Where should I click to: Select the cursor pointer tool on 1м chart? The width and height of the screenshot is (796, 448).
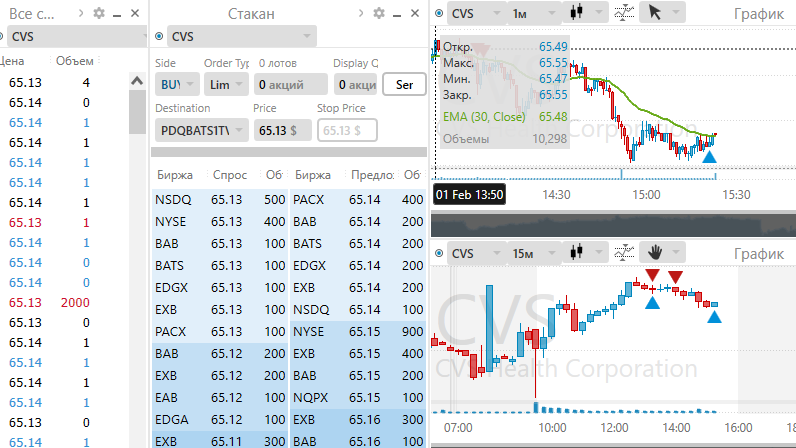pyautogui.click(x=656, y=13)
